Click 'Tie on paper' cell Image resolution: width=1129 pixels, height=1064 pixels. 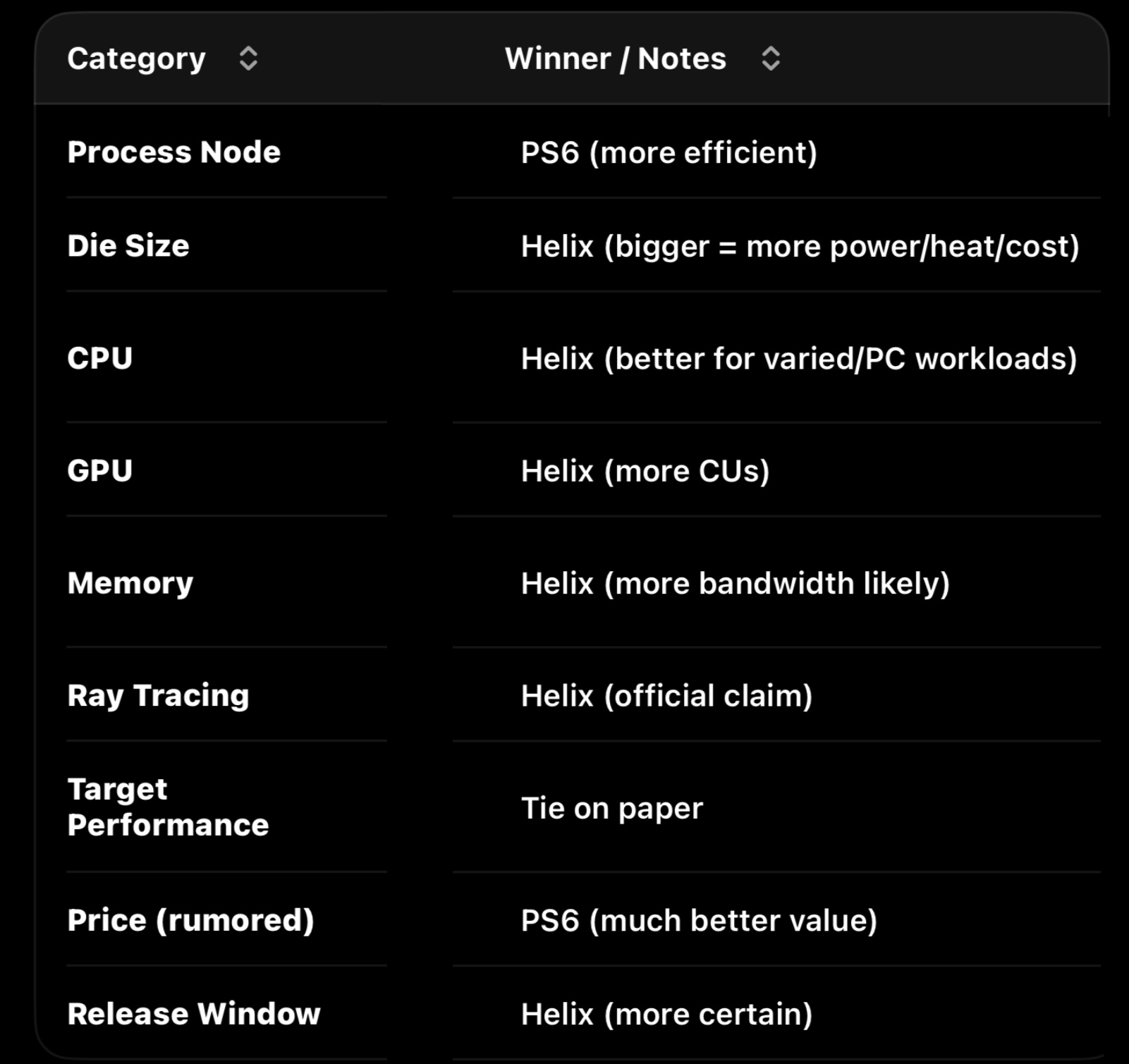coord(612,808)
